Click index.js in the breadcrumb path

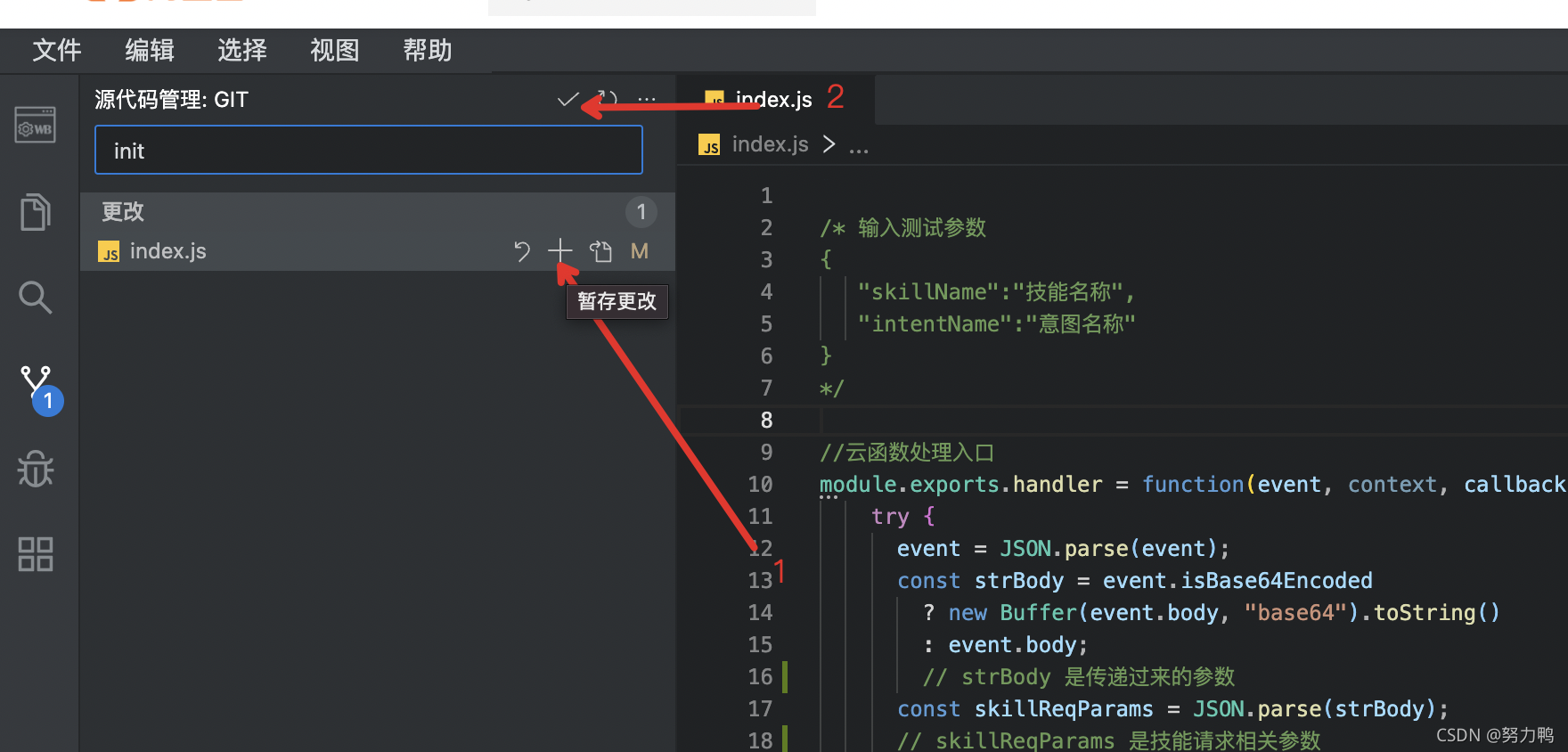(x=771, y=144)
